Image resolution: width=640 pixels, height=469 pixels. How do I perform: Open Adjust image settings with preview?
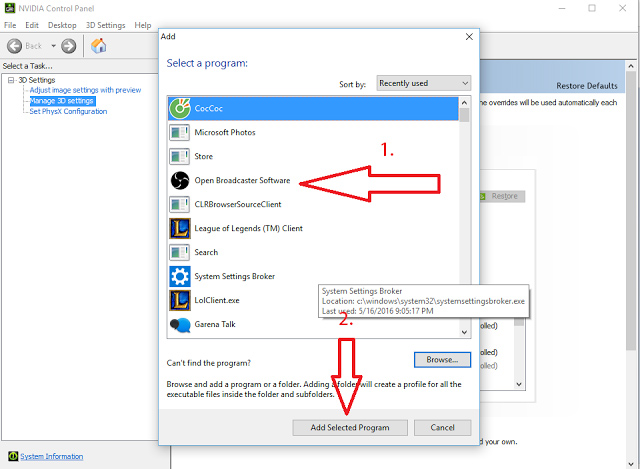pyautogui.click(x=85, y=90)
